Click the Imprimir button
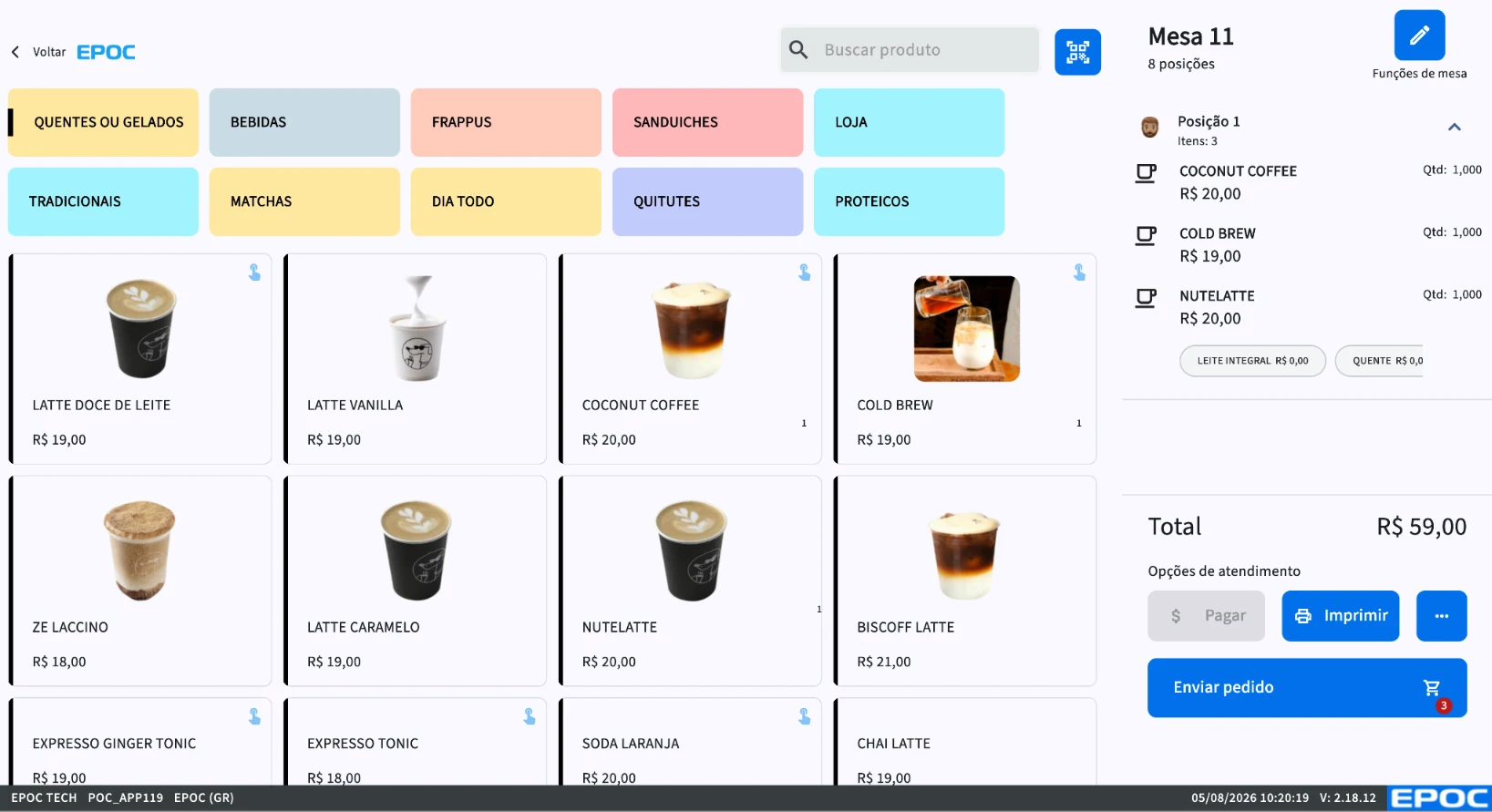Screen dimensions: 1492x812 click(x=1340, y=616)
